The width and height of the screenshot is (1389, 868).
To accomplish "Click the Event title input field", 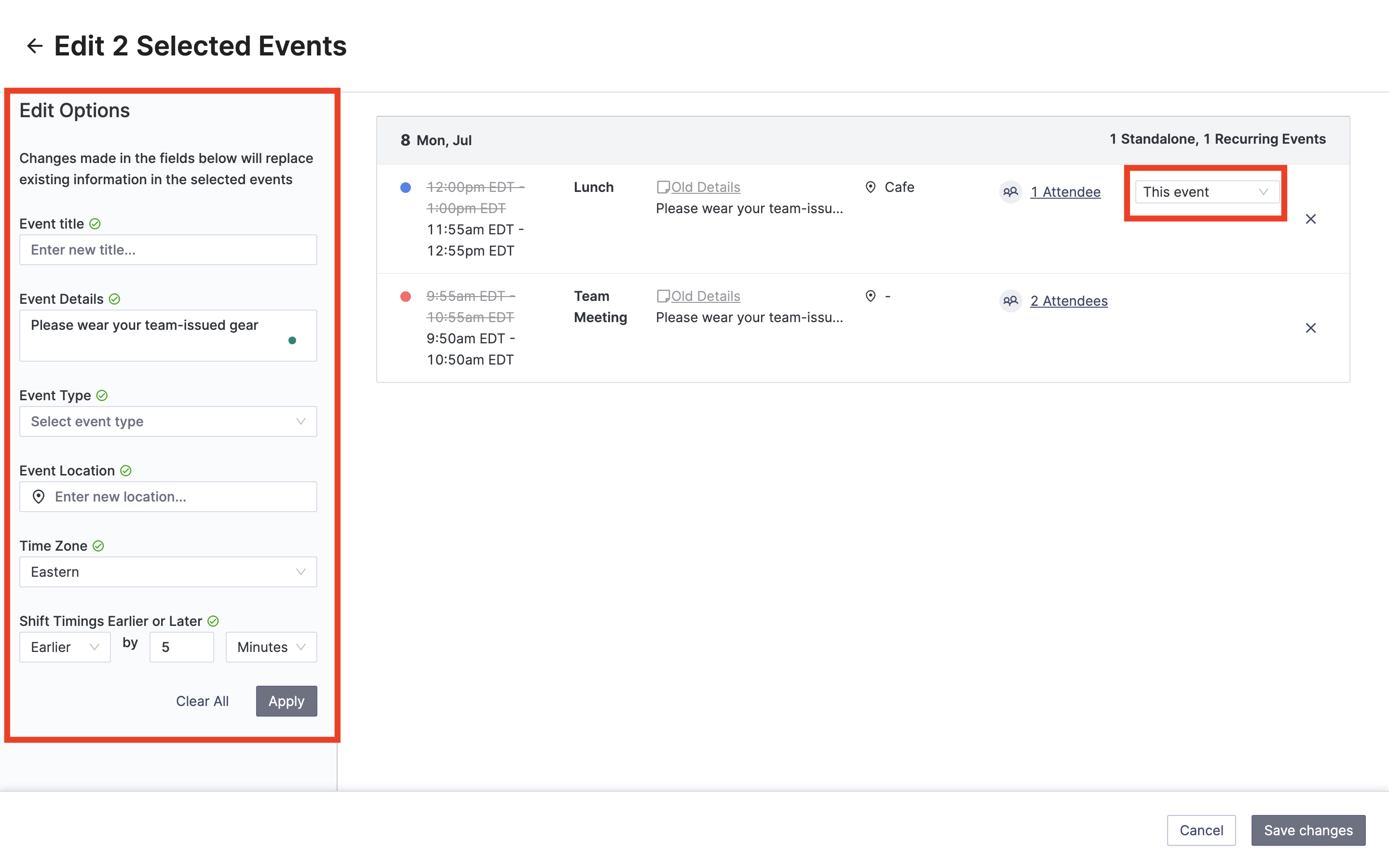I will coord(168,250).
